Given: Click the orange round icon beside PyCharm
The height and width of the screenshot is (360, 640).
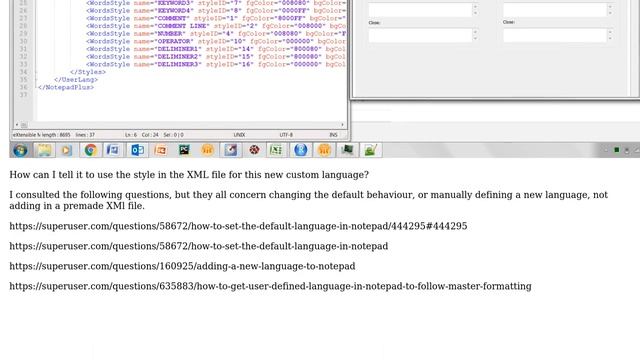Looking at the screenshot, I should pos(207,150).
